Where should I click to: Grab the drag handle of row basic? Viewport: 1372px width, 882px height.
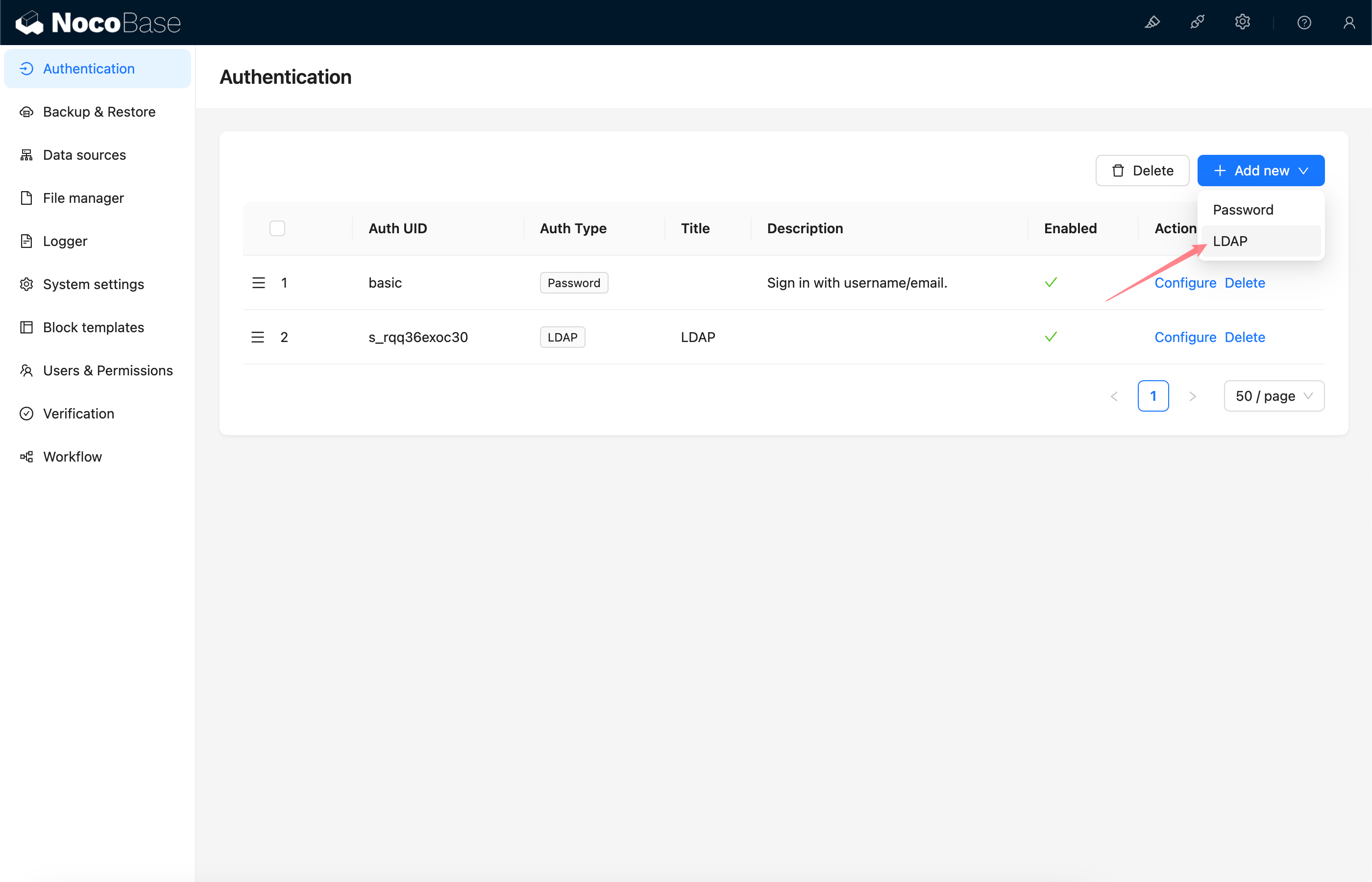pos(258,283)
